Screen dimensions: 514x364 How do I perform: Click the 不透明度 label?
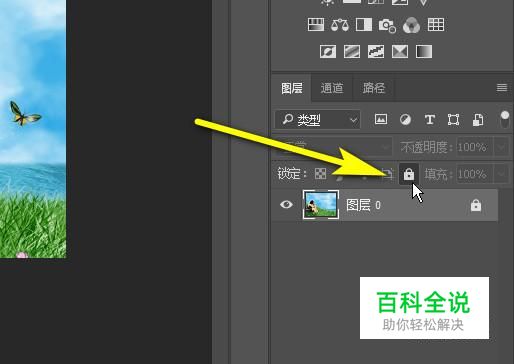426,147
